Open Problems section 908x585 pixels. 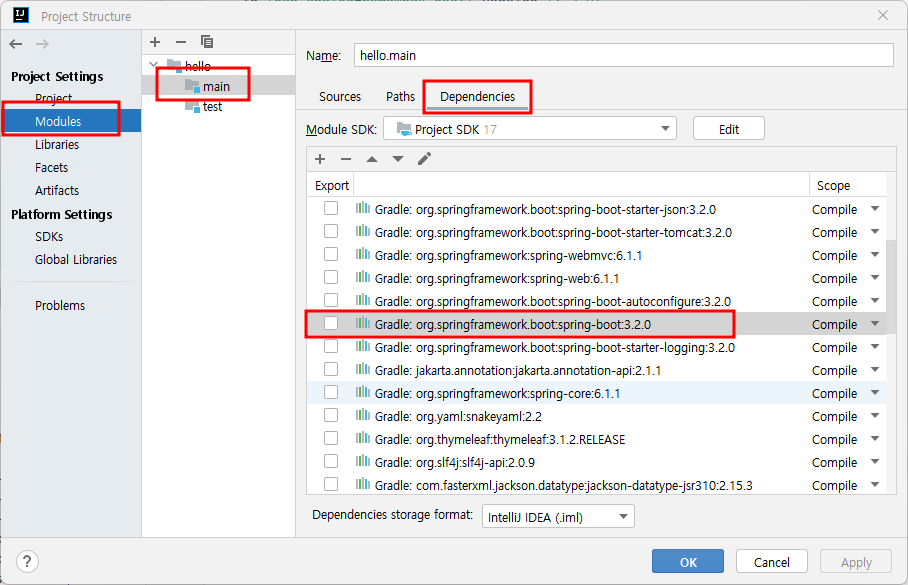[x=60, y=306]
